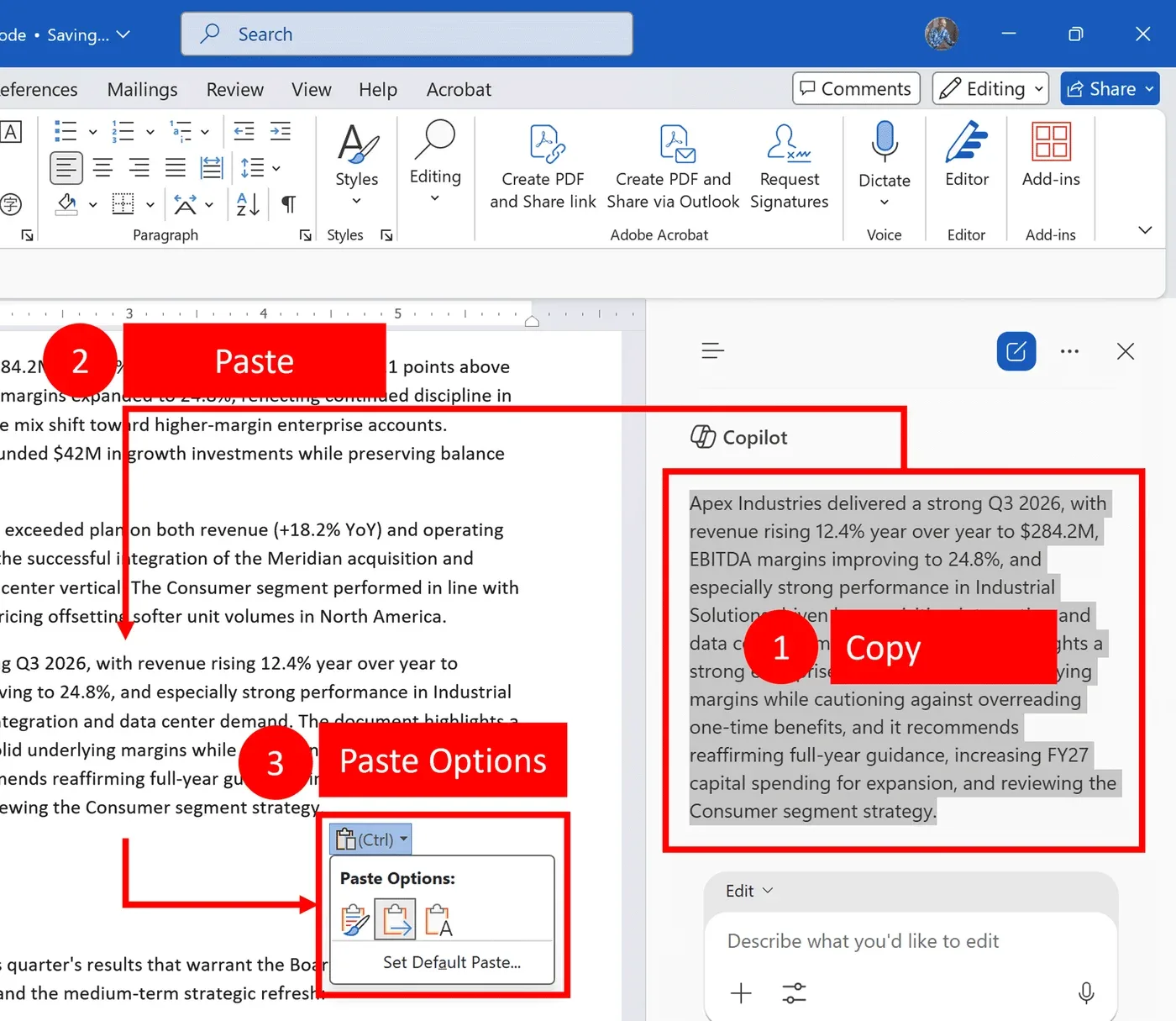Open the Help tab
Screen dimensions: 1176x1021
tap(378, 89)
